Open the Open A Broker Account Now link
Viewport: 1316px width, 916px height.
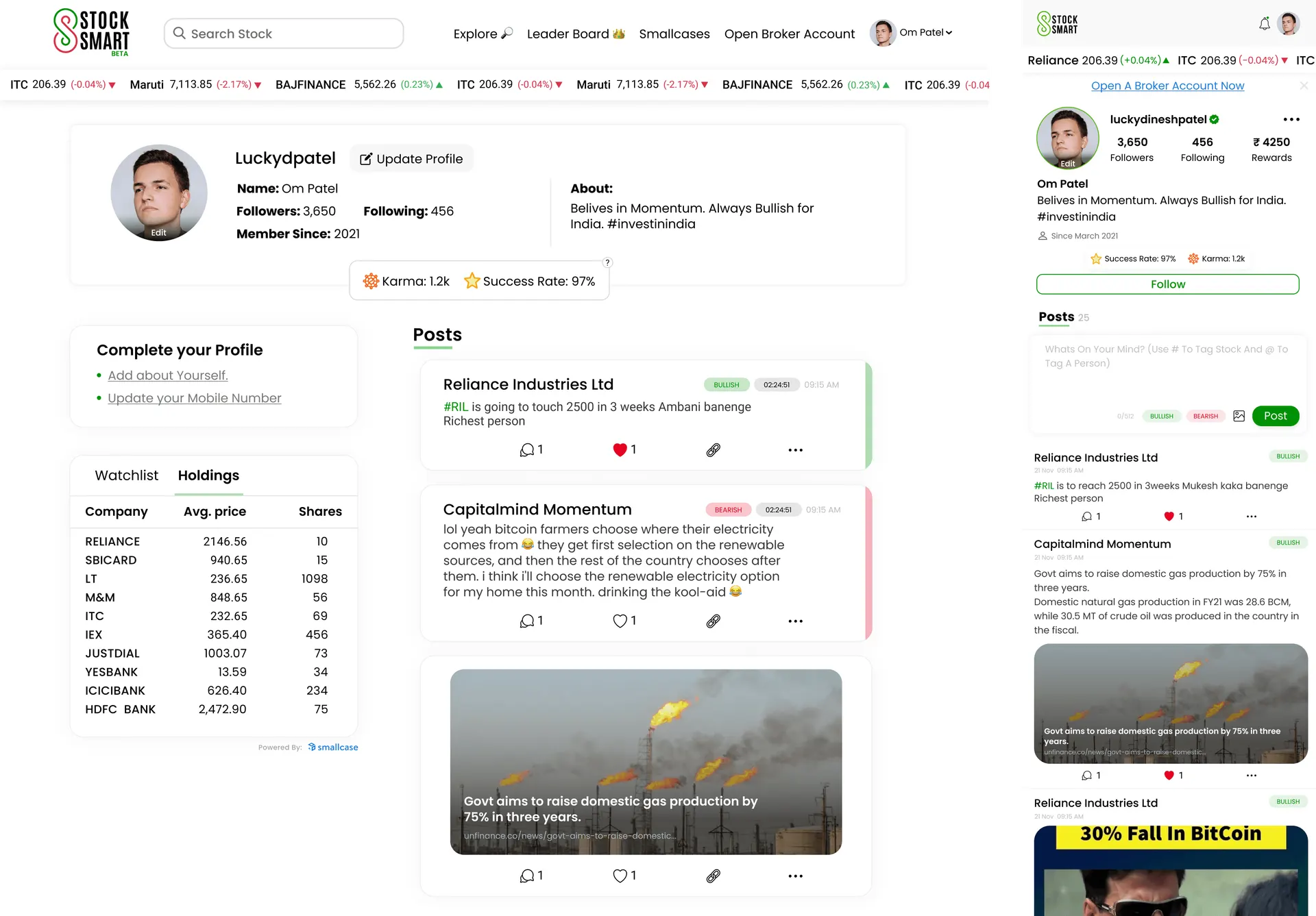pyautogui.click(x=1167, y=86)
